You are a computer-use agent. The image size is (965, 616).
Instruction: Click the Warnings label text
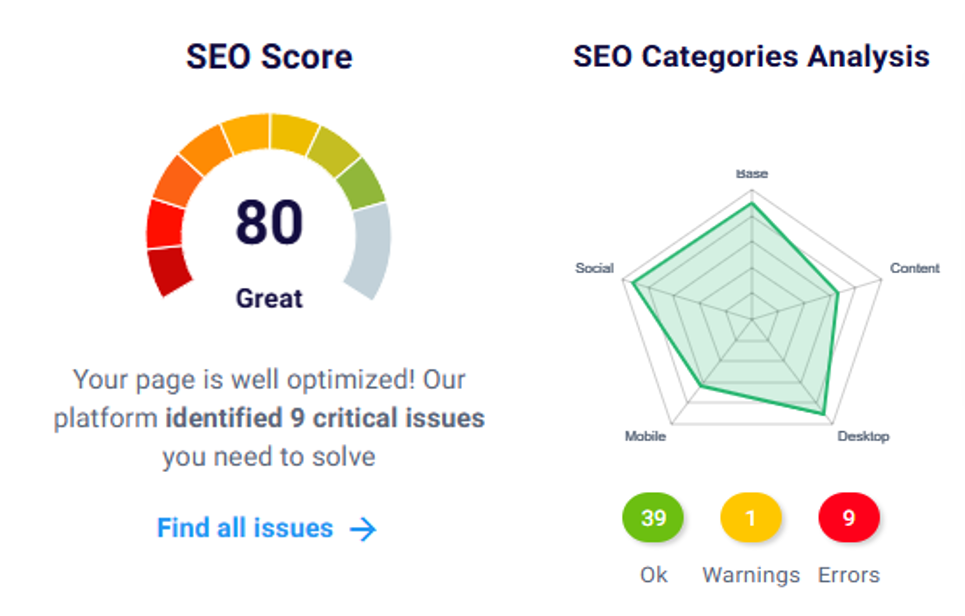point(751,575)
